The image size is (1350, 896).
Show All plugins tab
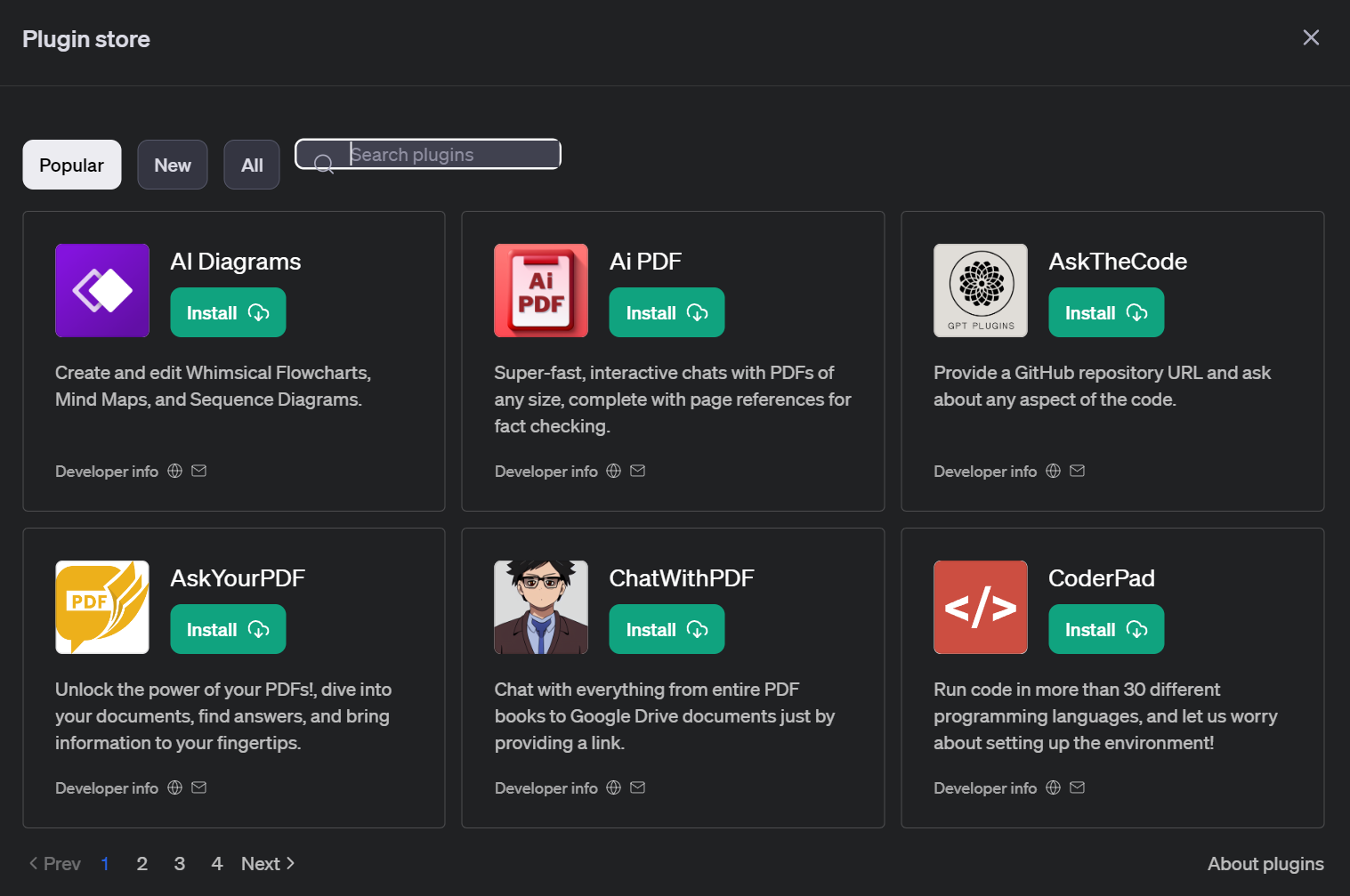(252, 165)
